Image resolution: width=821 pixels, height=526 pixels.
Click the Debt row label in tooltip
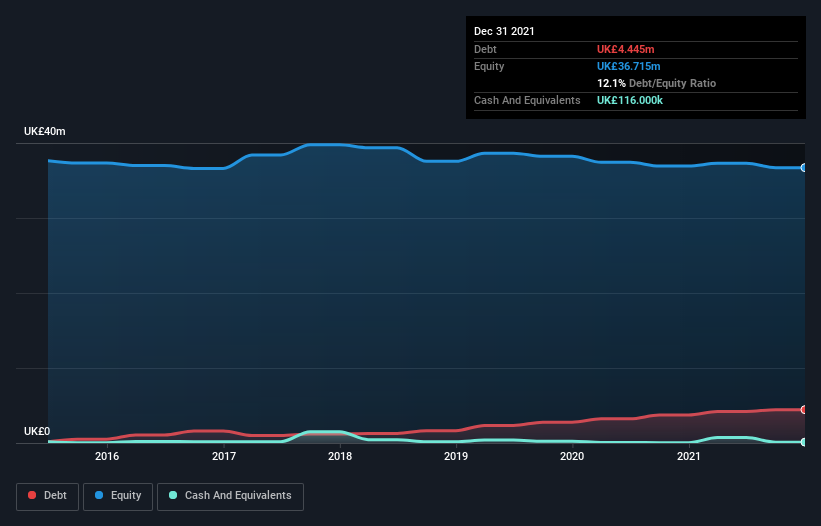[485, 49]
